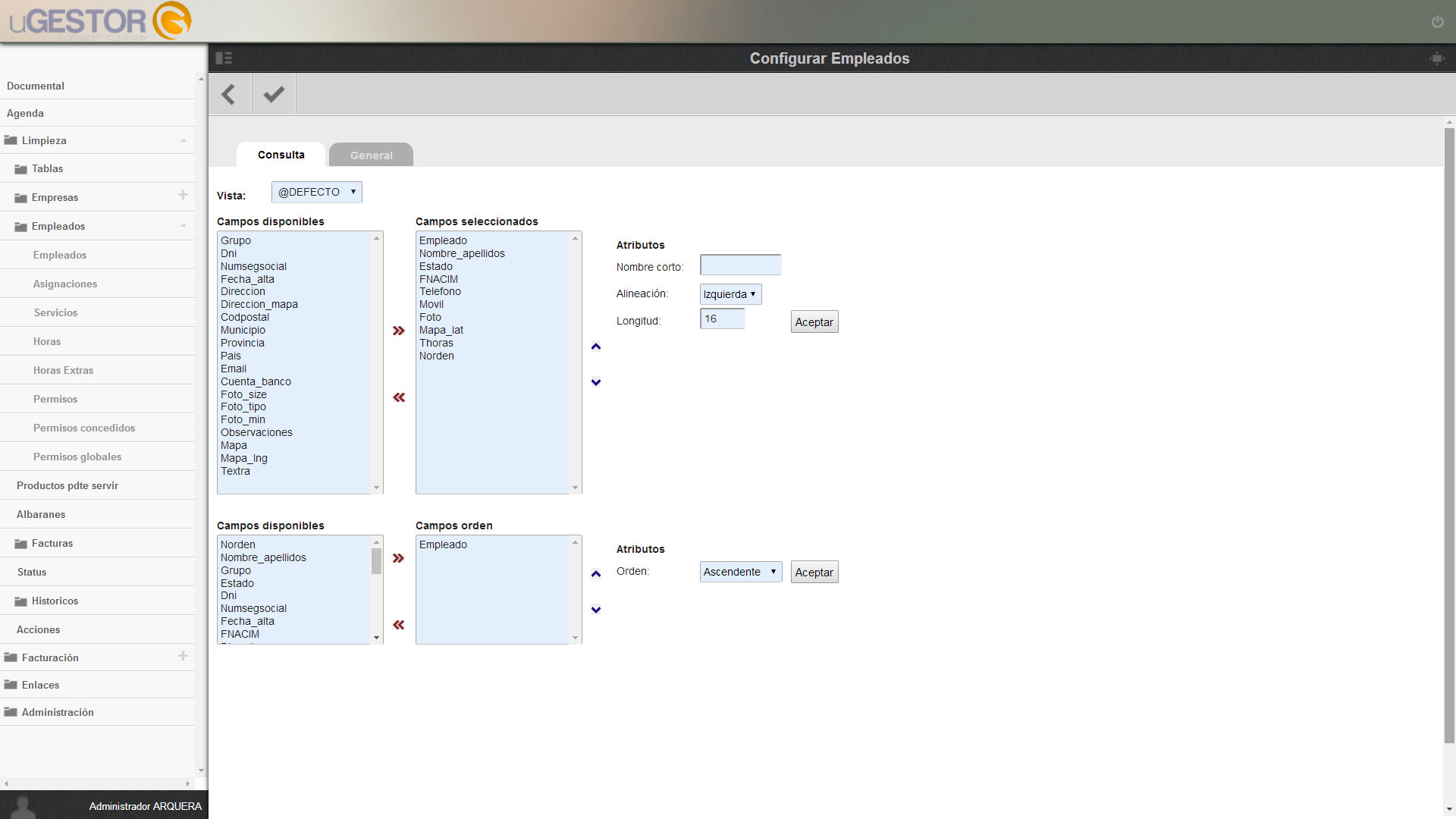Move selected field up in Campos seleccionados

(x=596, y=347)
